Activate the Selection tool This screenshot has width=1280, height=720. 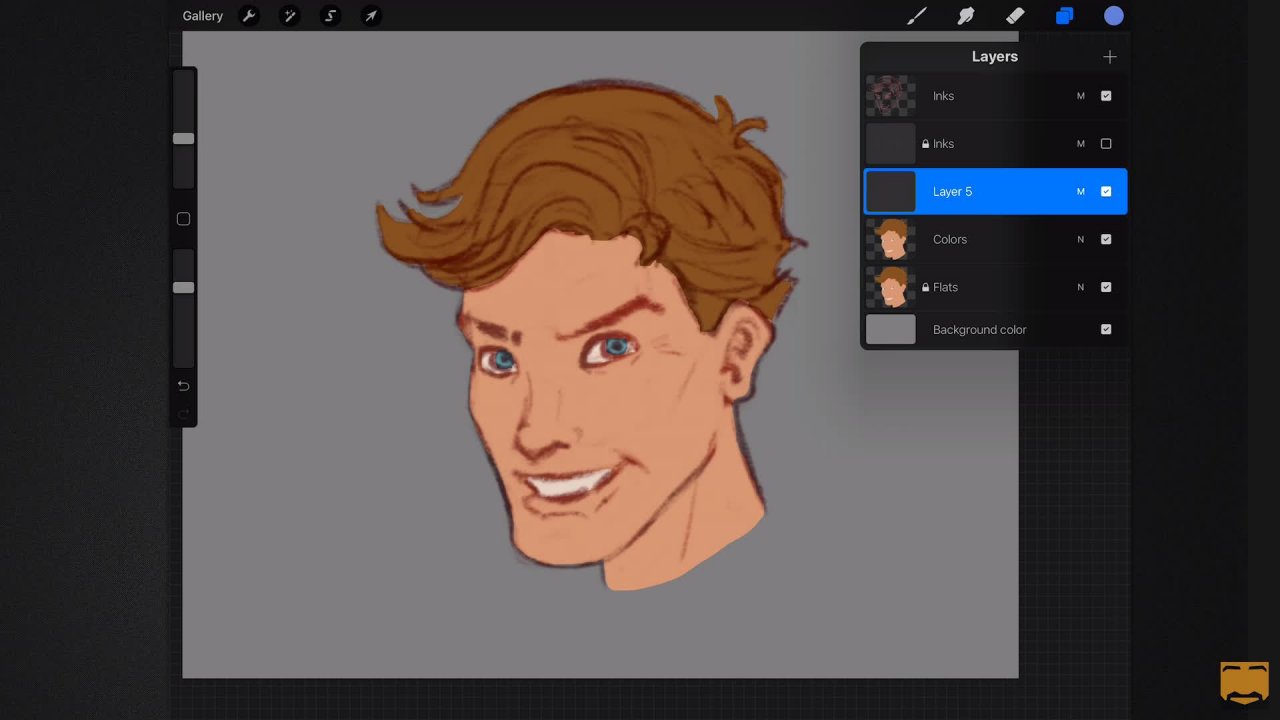click(330, 16)
